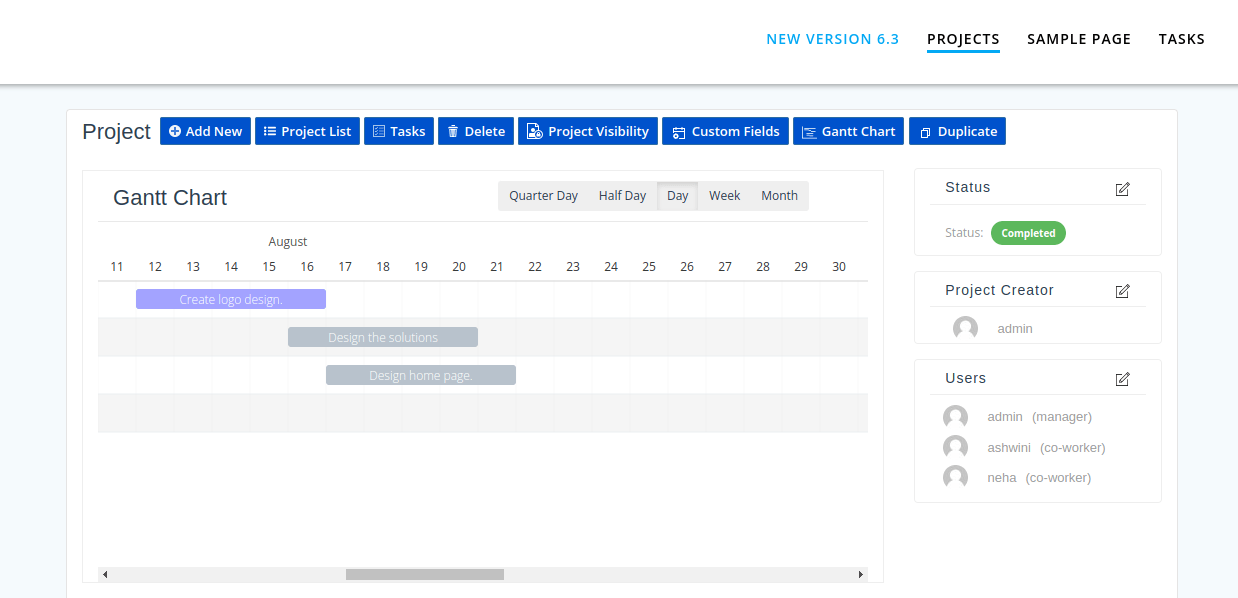Open the Users edit pencil
Viewport: 1238px width, 598px height.
point(1122,379)
